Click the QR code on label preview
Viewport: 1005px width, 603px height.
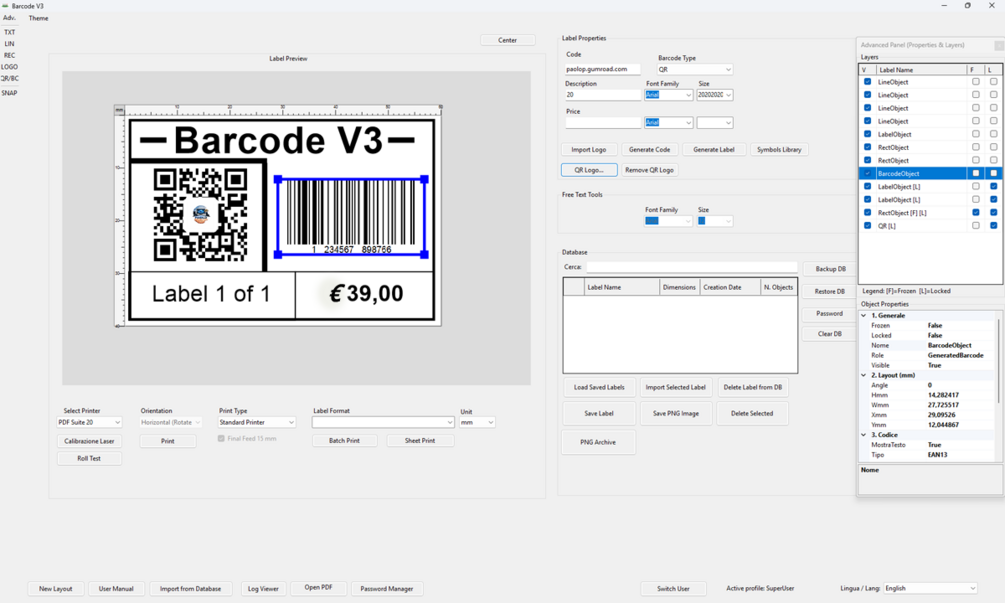point(201,214)
